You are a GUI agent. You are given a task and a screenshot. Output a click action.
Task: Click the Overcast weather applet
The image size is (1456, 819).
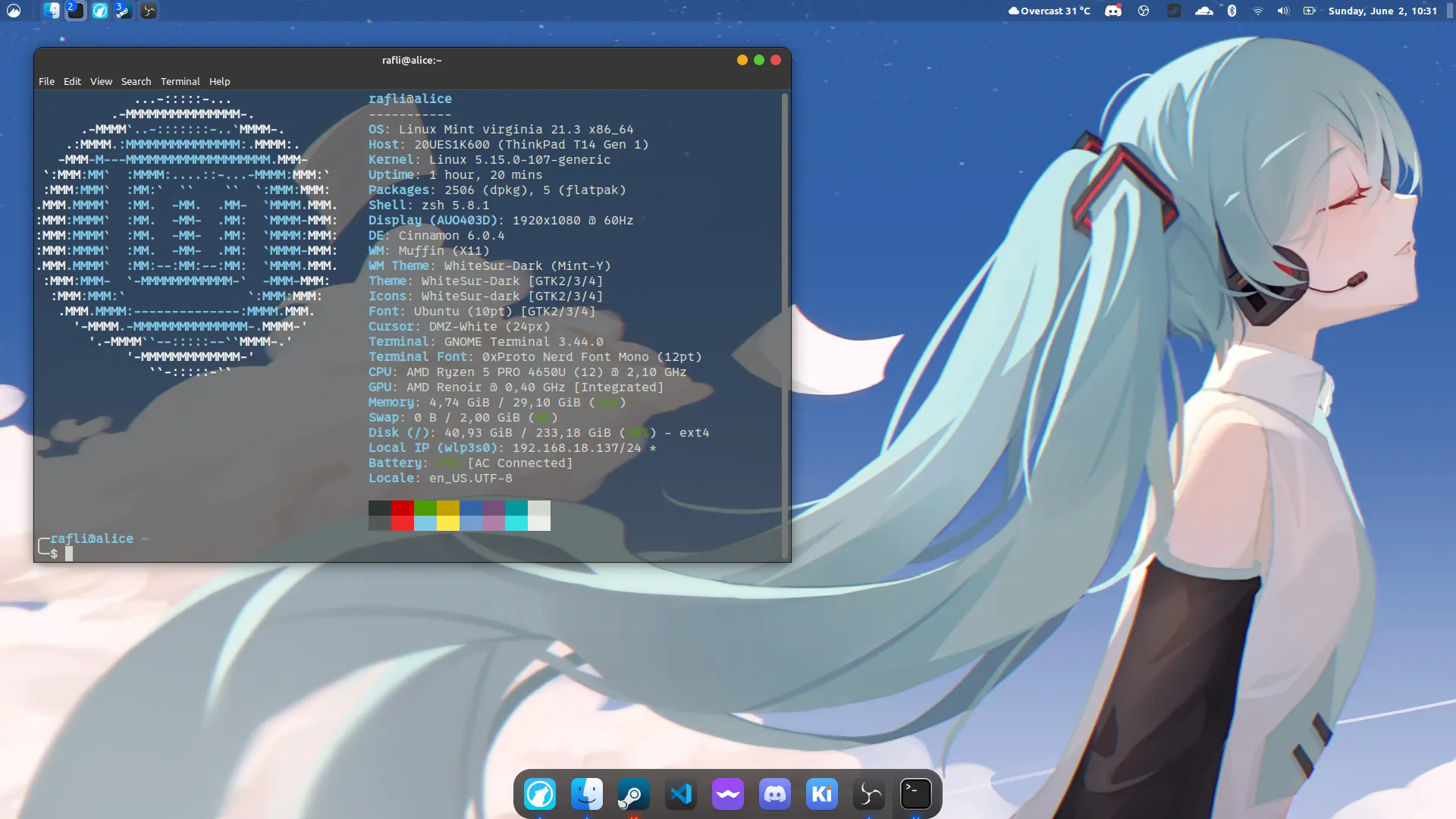coord(1050,11)
